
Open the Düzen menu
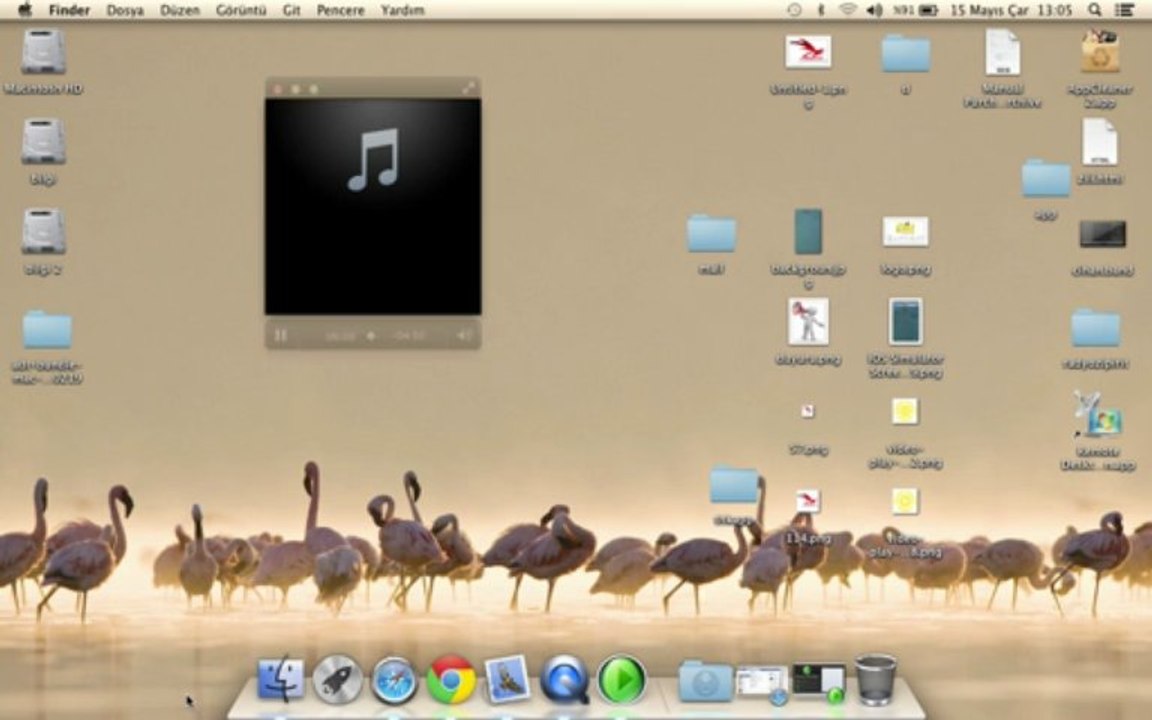[x=180, y=10]
